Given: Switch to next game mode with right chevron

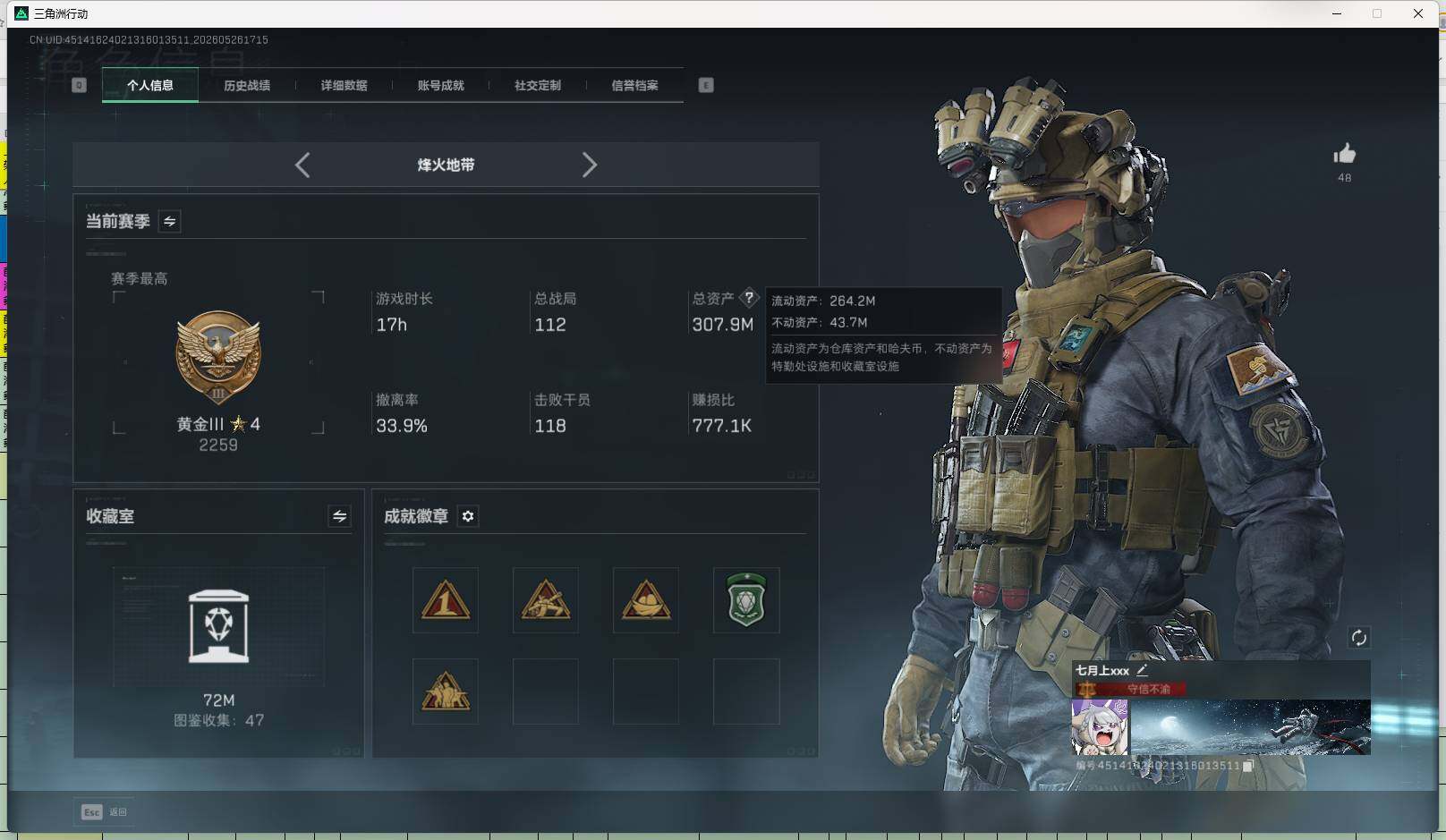Looking at the screenshot, I should tap(589, 165).
